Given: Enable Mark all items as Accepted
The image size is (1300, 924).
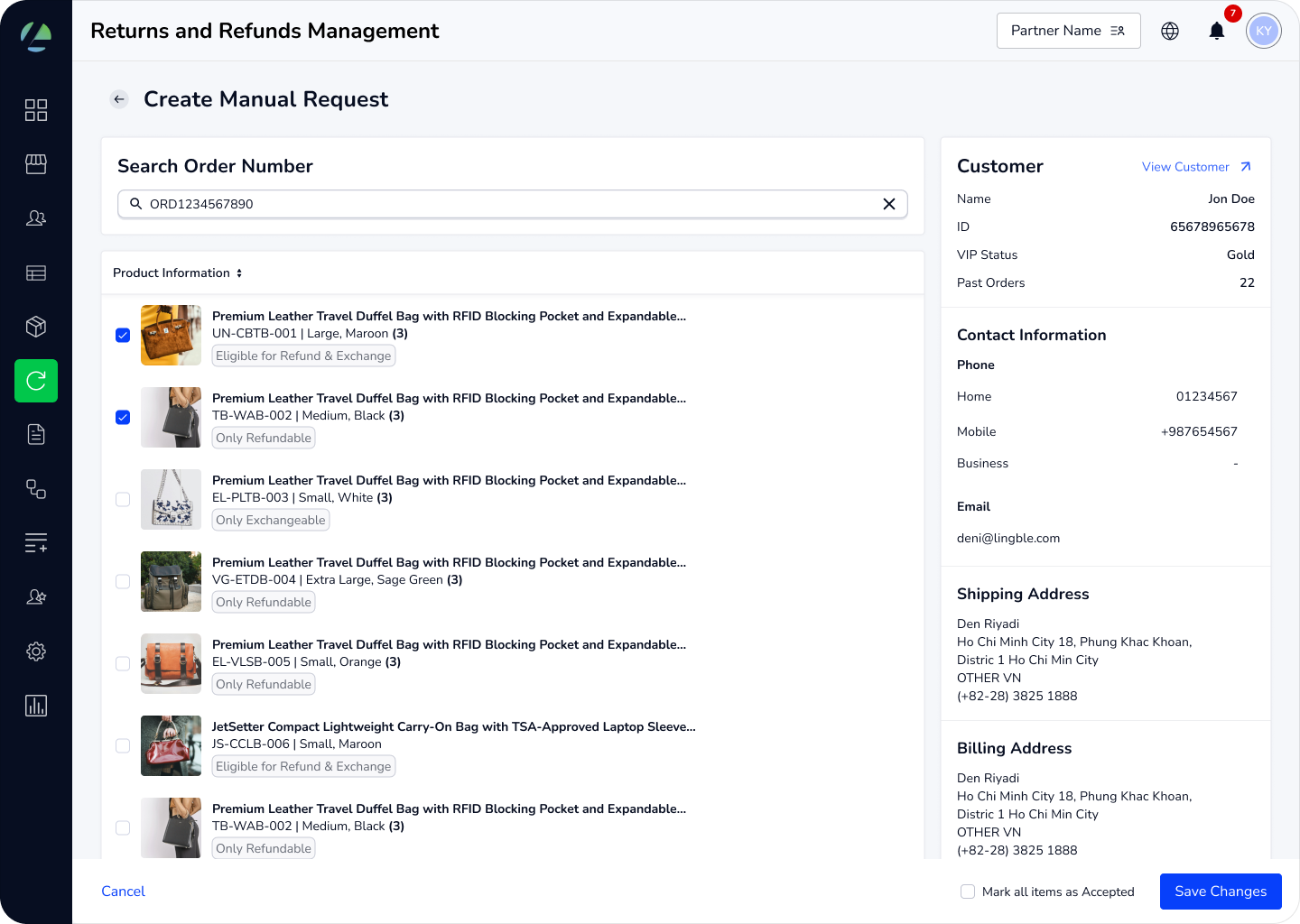Looking at the screenshot, I should click(x=968, y=892).
